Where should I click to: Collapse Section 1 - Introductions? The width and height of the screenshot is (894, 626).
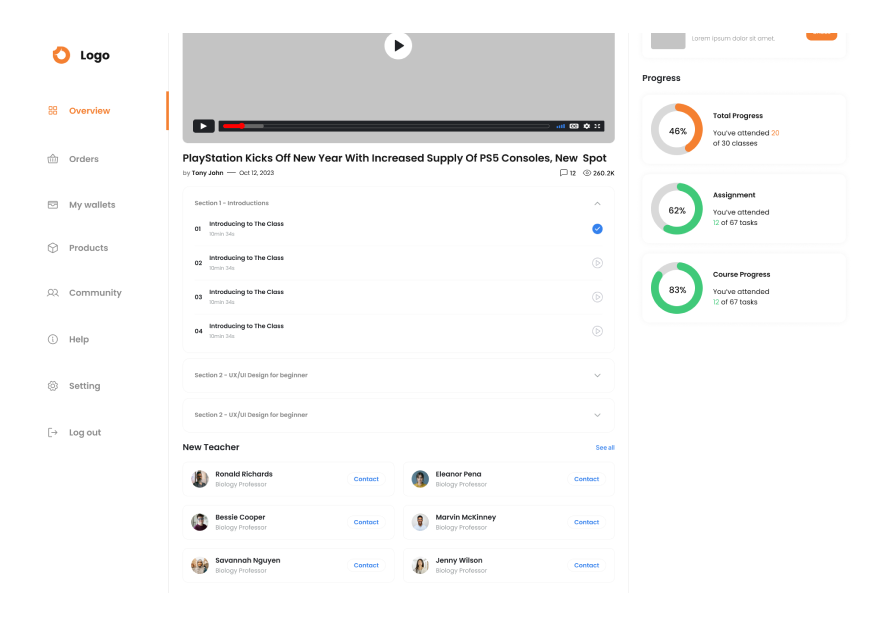click(x=597, y=203)
